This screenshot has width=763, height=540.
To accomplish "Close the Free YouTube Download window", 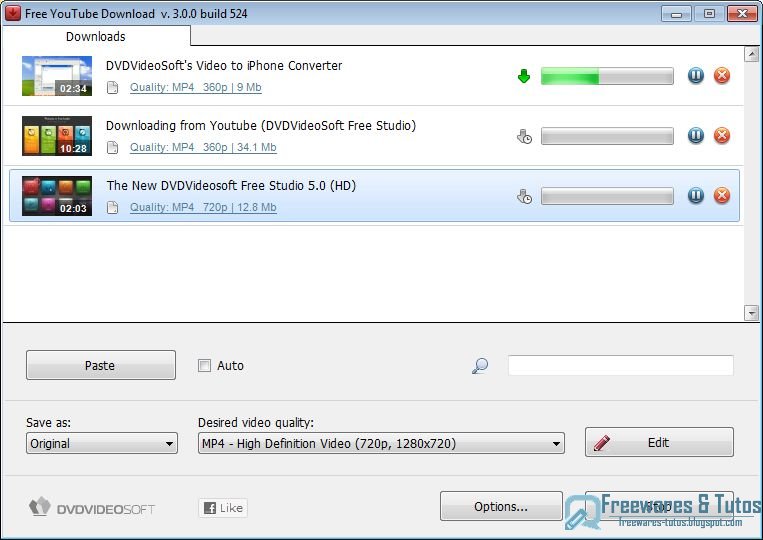I will [x=742, y=14].
